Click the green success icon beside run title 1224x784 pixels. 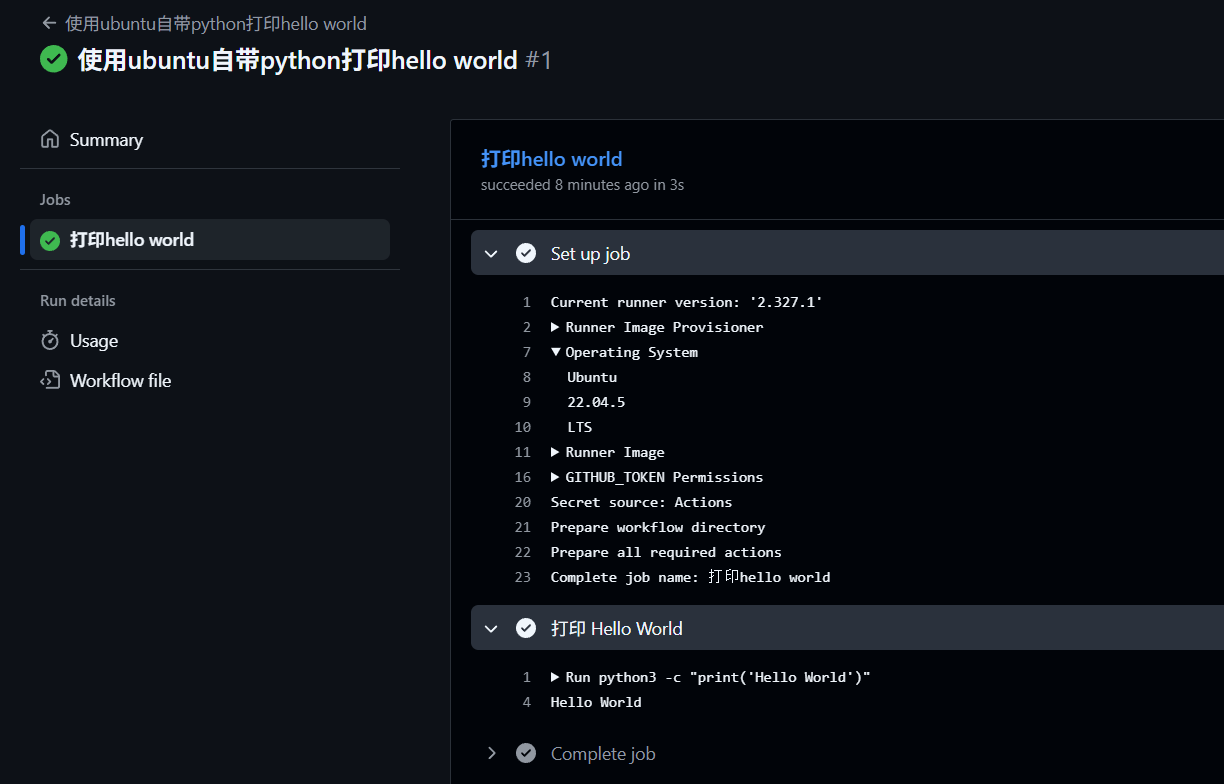(x=54, y=60)
